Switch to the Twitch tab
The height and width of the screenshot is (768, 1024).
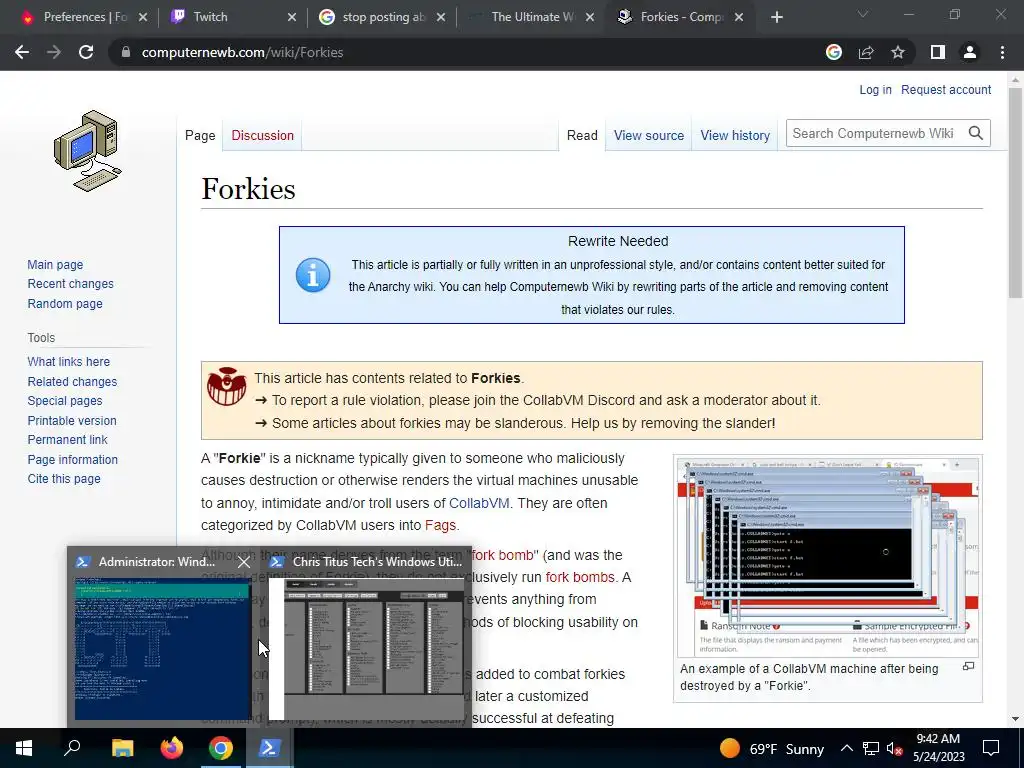232,17
